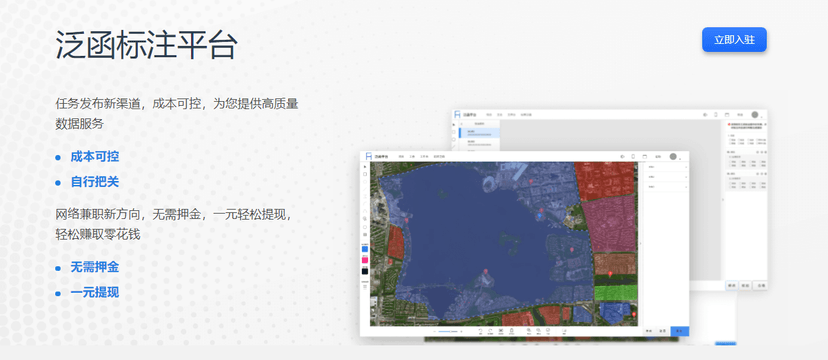Select the rectangle annotation tool
Viewport: 828px width, 360px height.
365,174
